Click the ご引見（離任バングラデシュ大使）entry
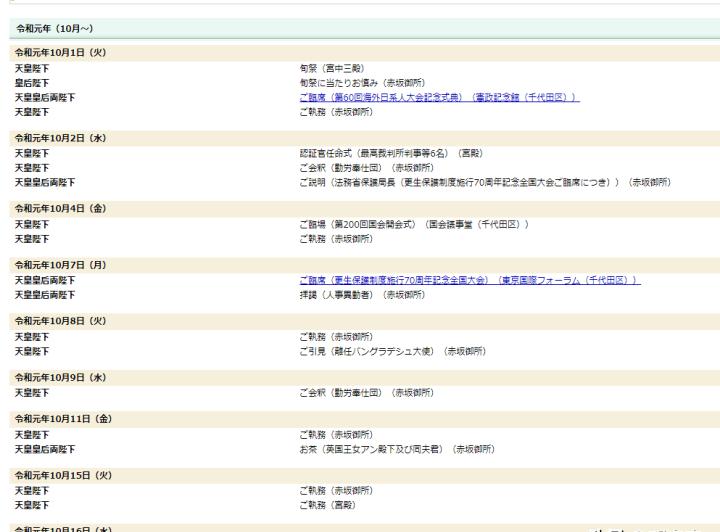 point(393,352)
